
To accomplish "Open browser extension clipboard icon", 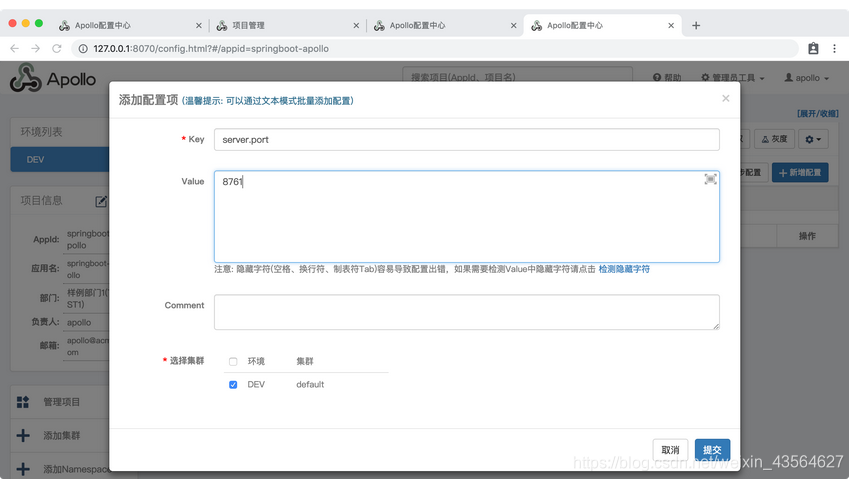I will tap(813, 48).
